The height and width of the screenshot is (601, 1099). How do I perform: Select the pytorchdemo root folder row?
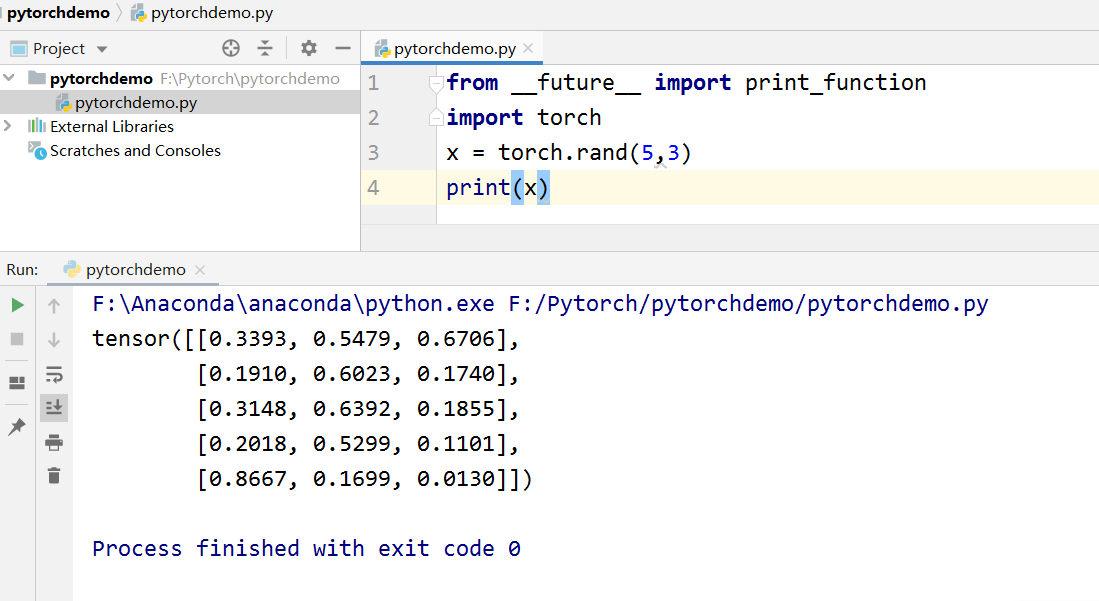point(180,79)
